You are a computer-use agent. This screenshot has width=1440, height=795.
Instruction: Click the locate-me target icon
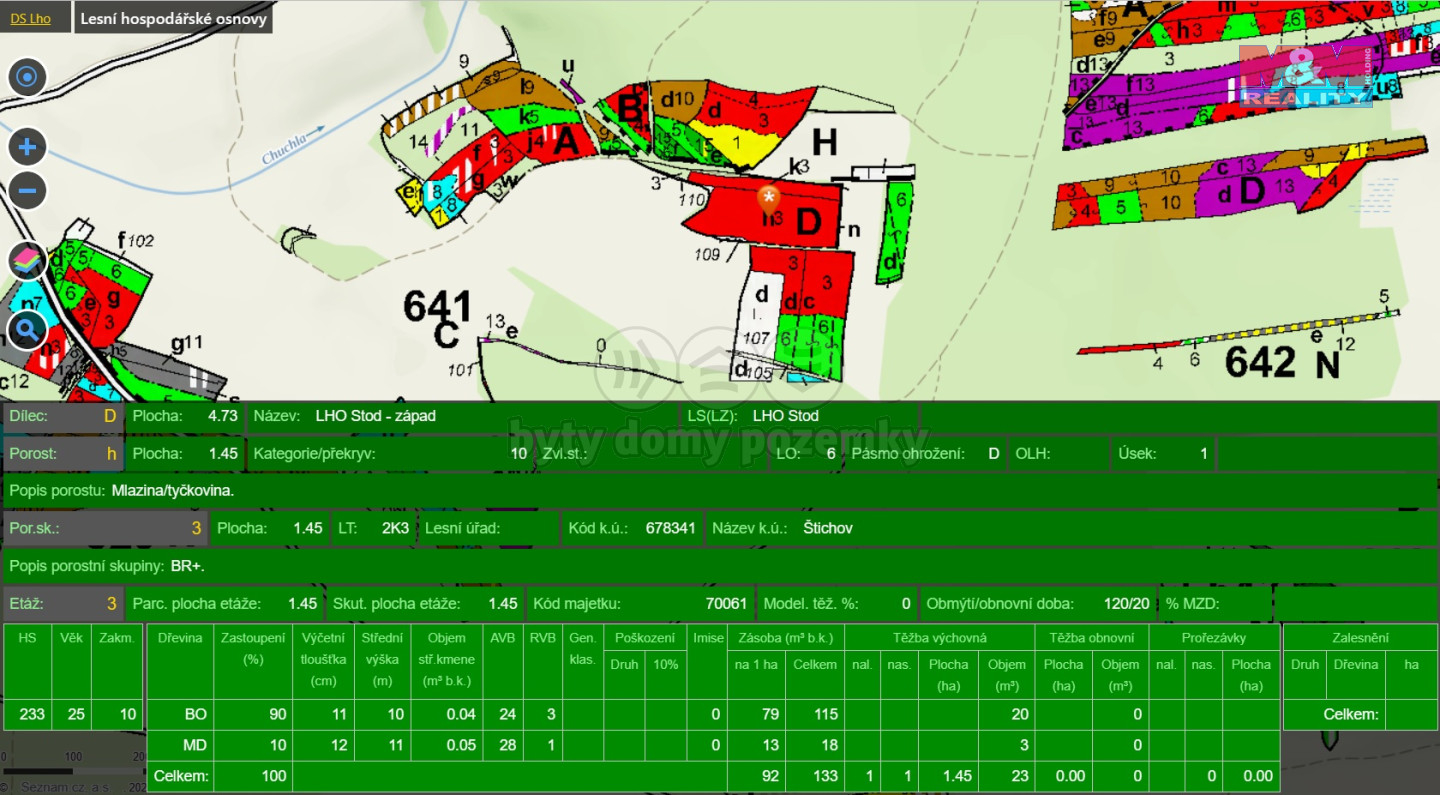click(x=27, y=76)
